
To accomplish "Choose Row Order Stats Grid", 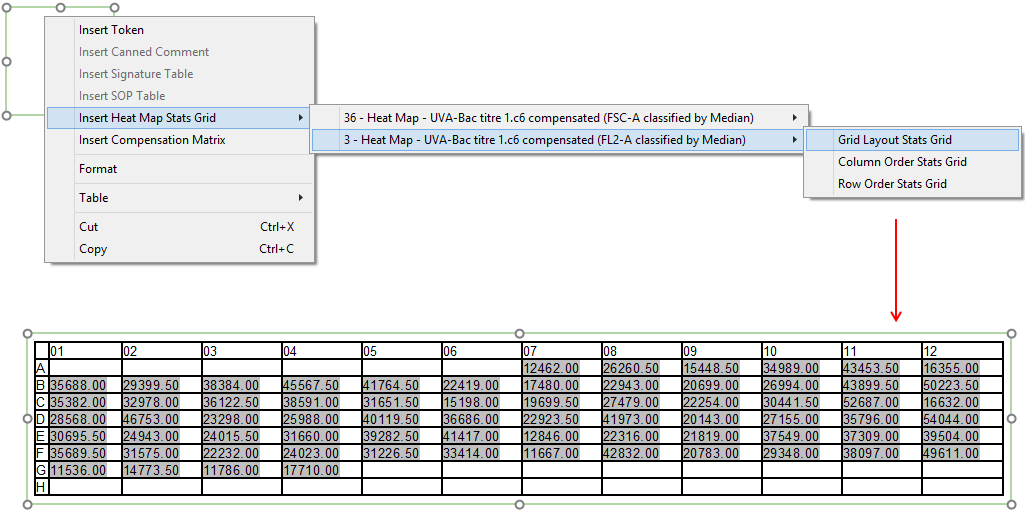I will coord(892,184).
